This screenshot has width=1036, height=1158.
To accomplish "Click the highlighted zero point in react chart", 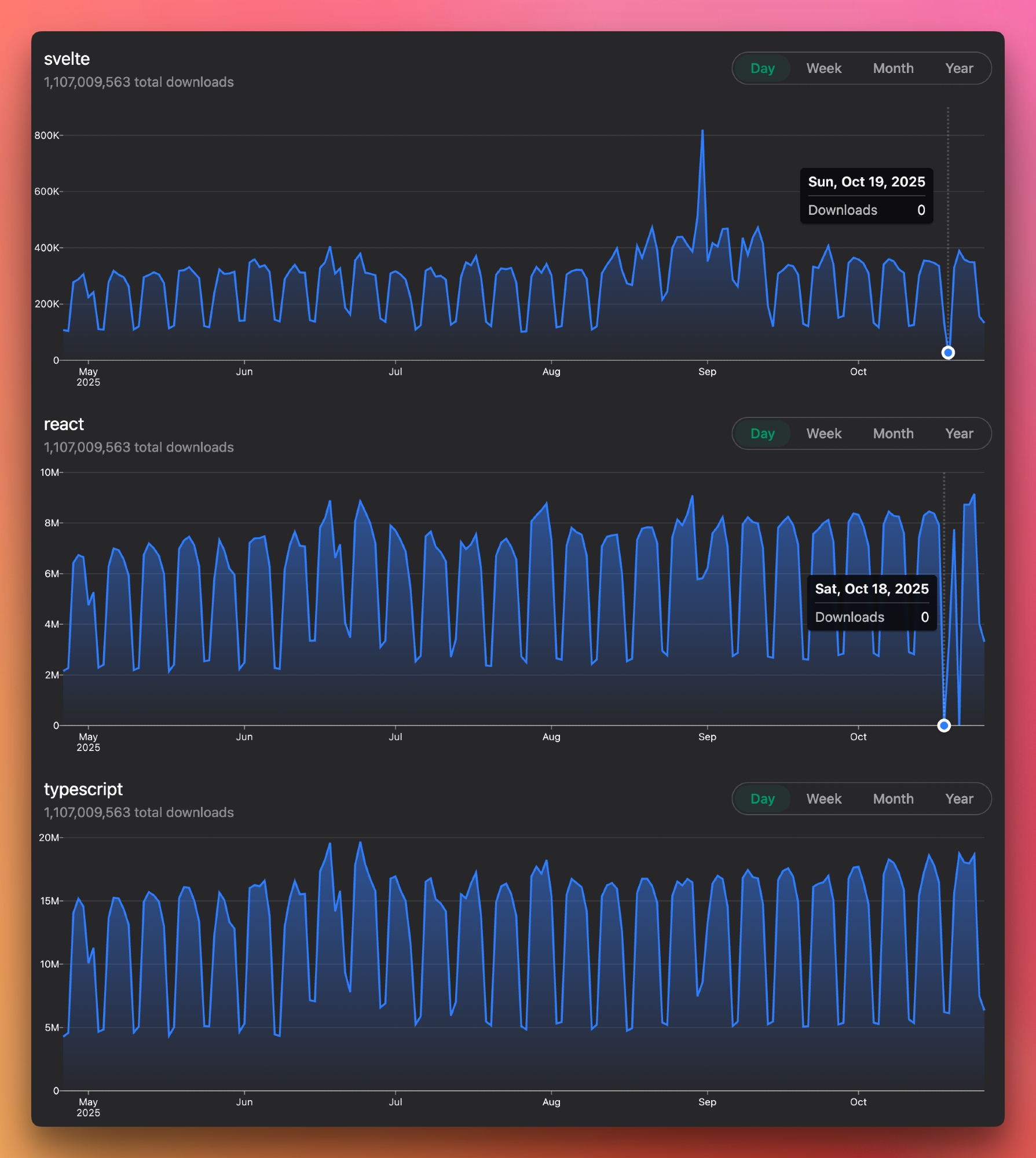I will 944,725.
